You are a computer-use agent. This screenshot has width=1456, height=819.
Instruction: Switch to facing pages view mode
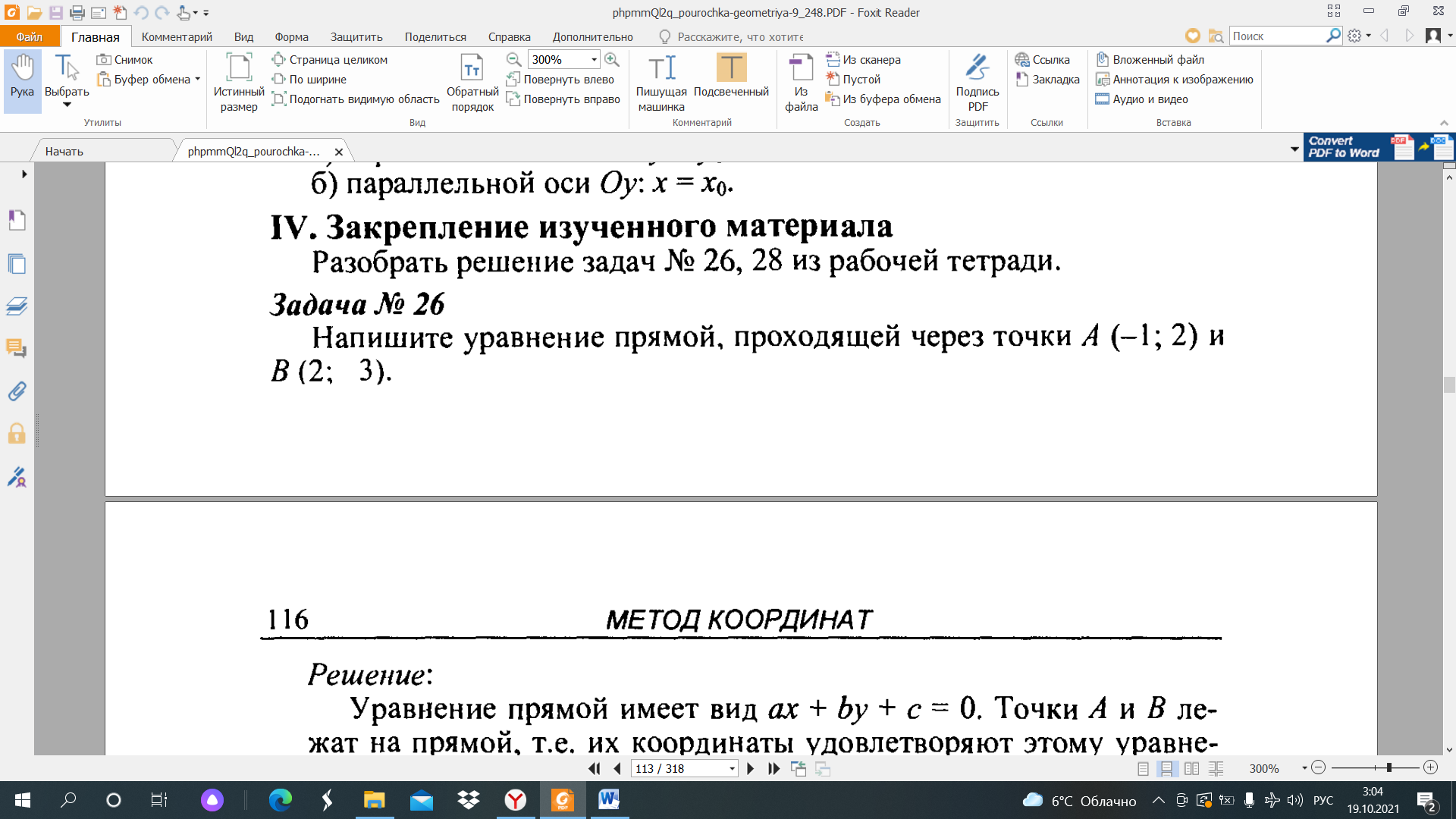click(x=1191, y=768)
